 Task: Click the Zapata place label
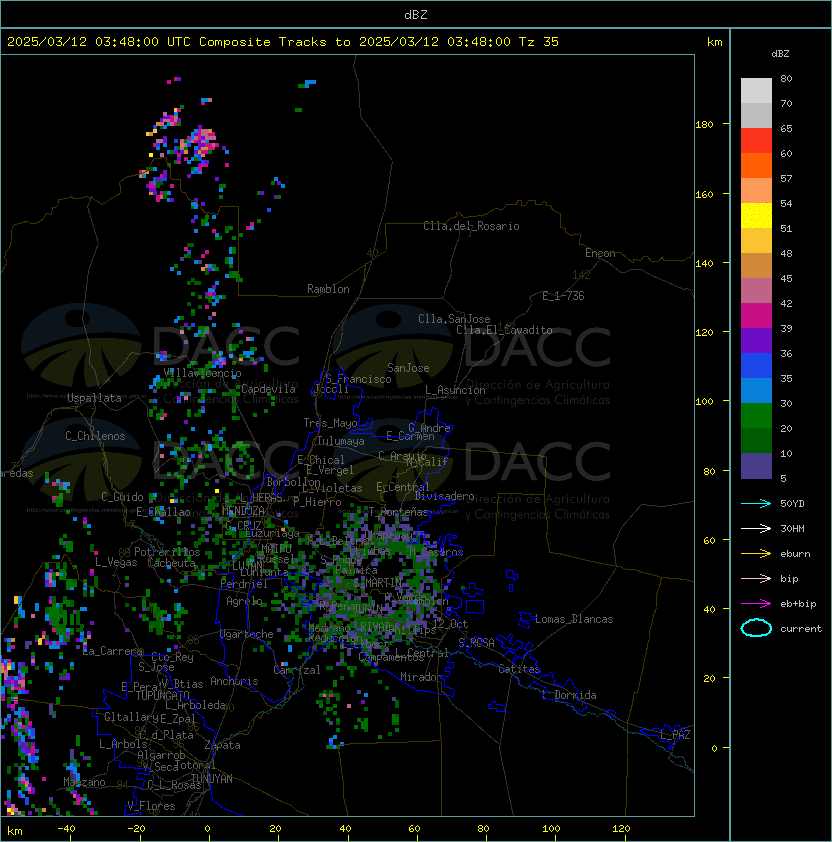click(222, 745)
